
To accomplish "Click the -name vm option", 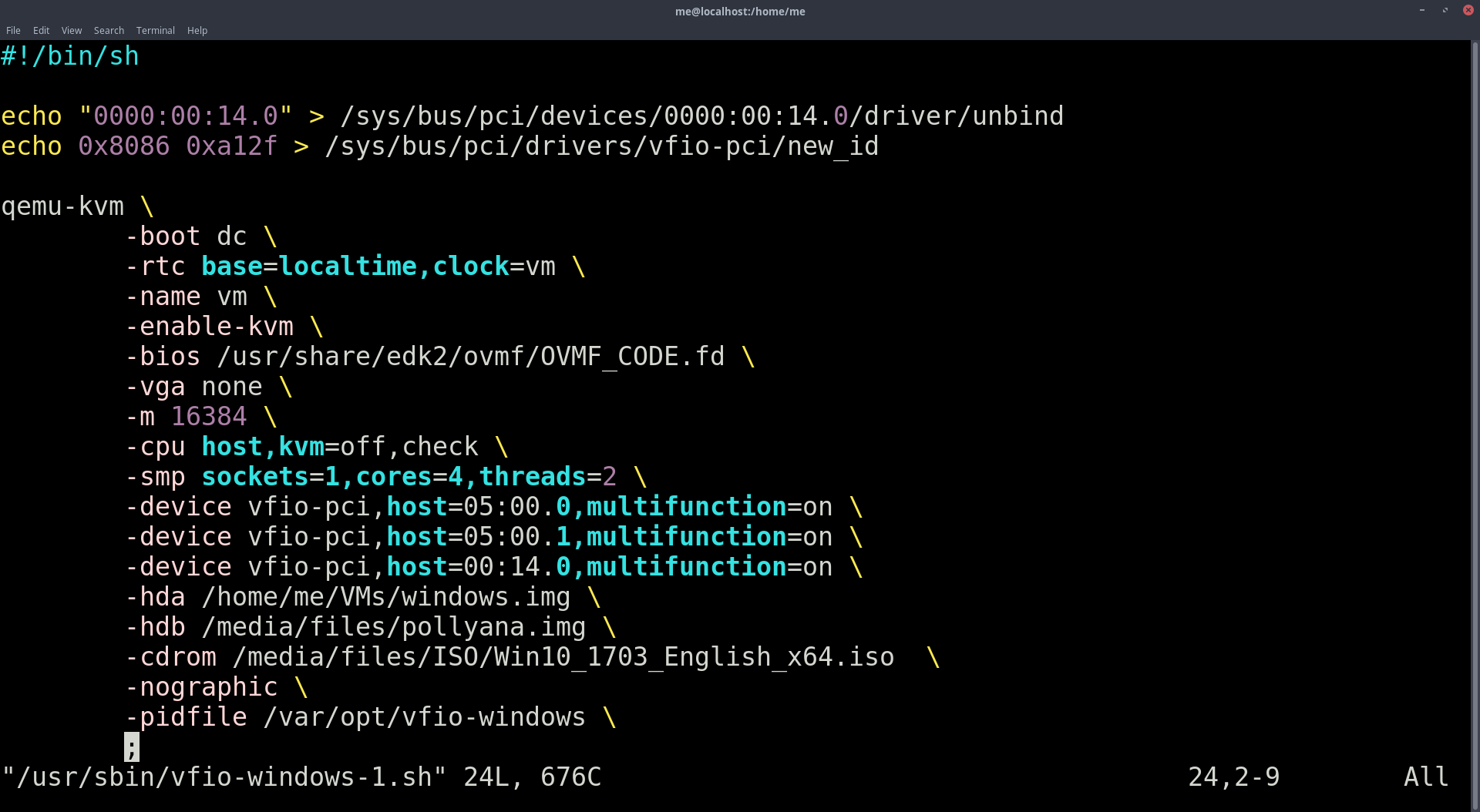I will pos(186,297).
